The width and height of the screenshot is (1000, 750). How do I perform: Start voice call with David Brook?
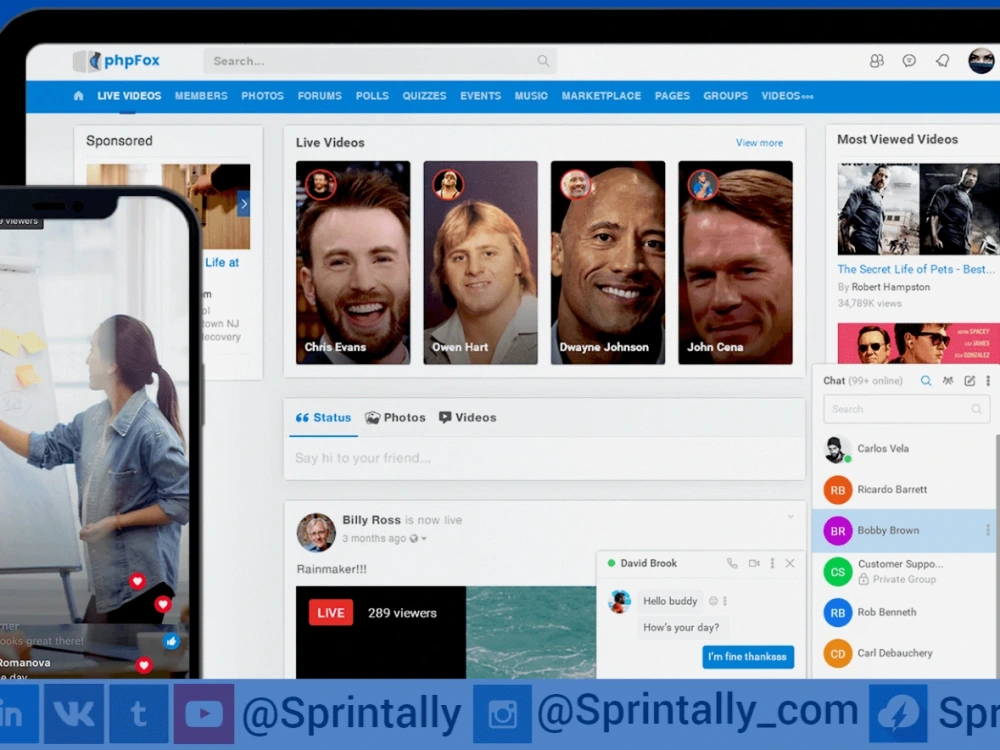[732, 563]
